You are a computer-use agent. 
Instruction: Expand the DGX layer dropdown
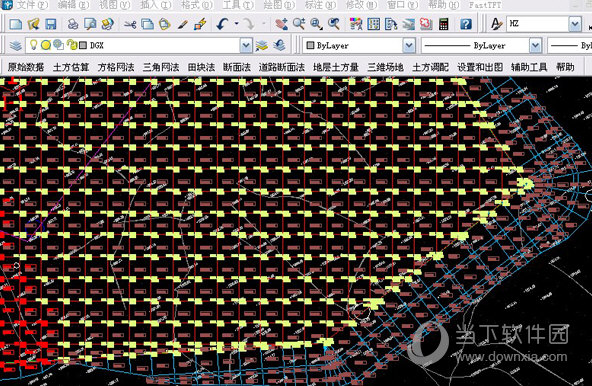[246, 46]
